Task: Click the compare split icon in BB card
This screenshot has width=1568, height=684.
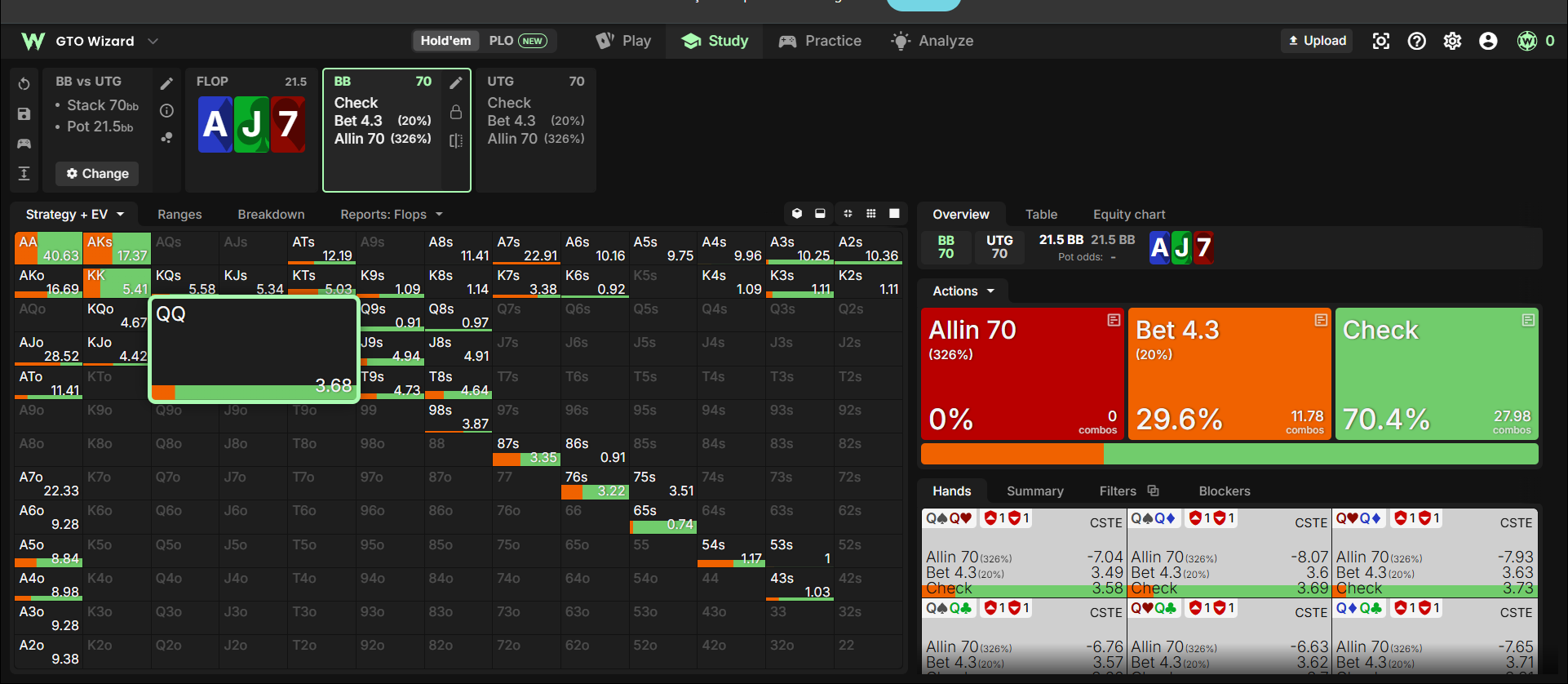Action: (x=456, y=141)
